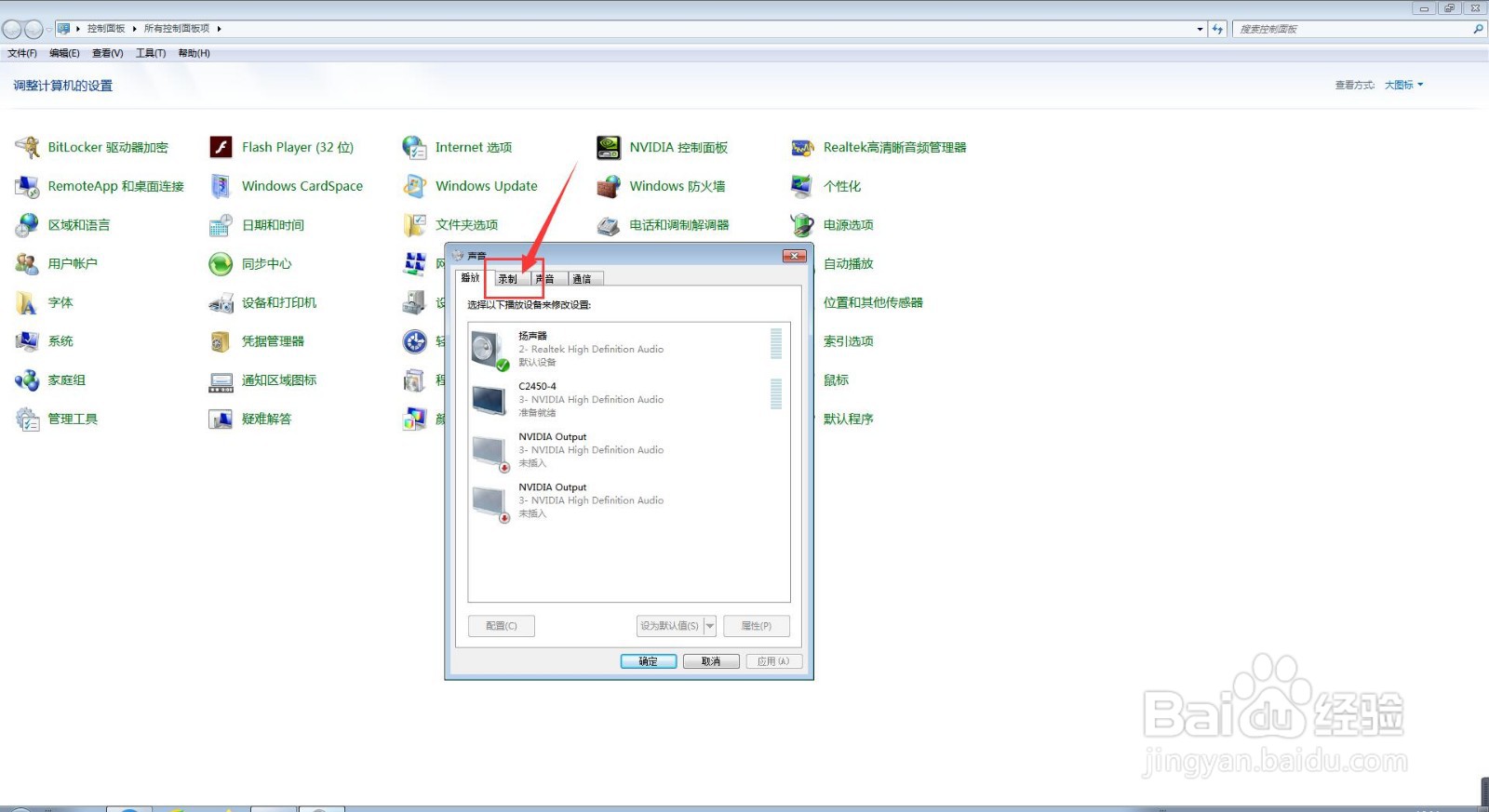Viewport: 1489px width, 812px height.
Task: Click the address bar refresh button
Action: 1217,29
